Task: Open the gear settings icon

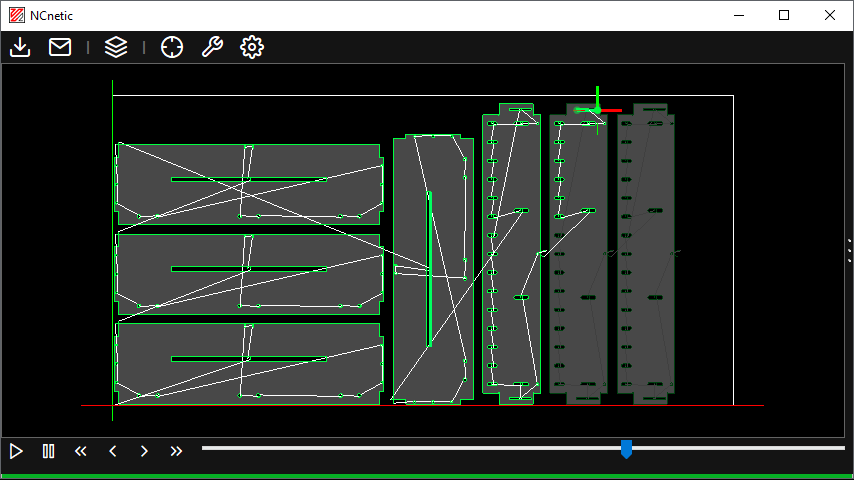Action: (252, 47)
